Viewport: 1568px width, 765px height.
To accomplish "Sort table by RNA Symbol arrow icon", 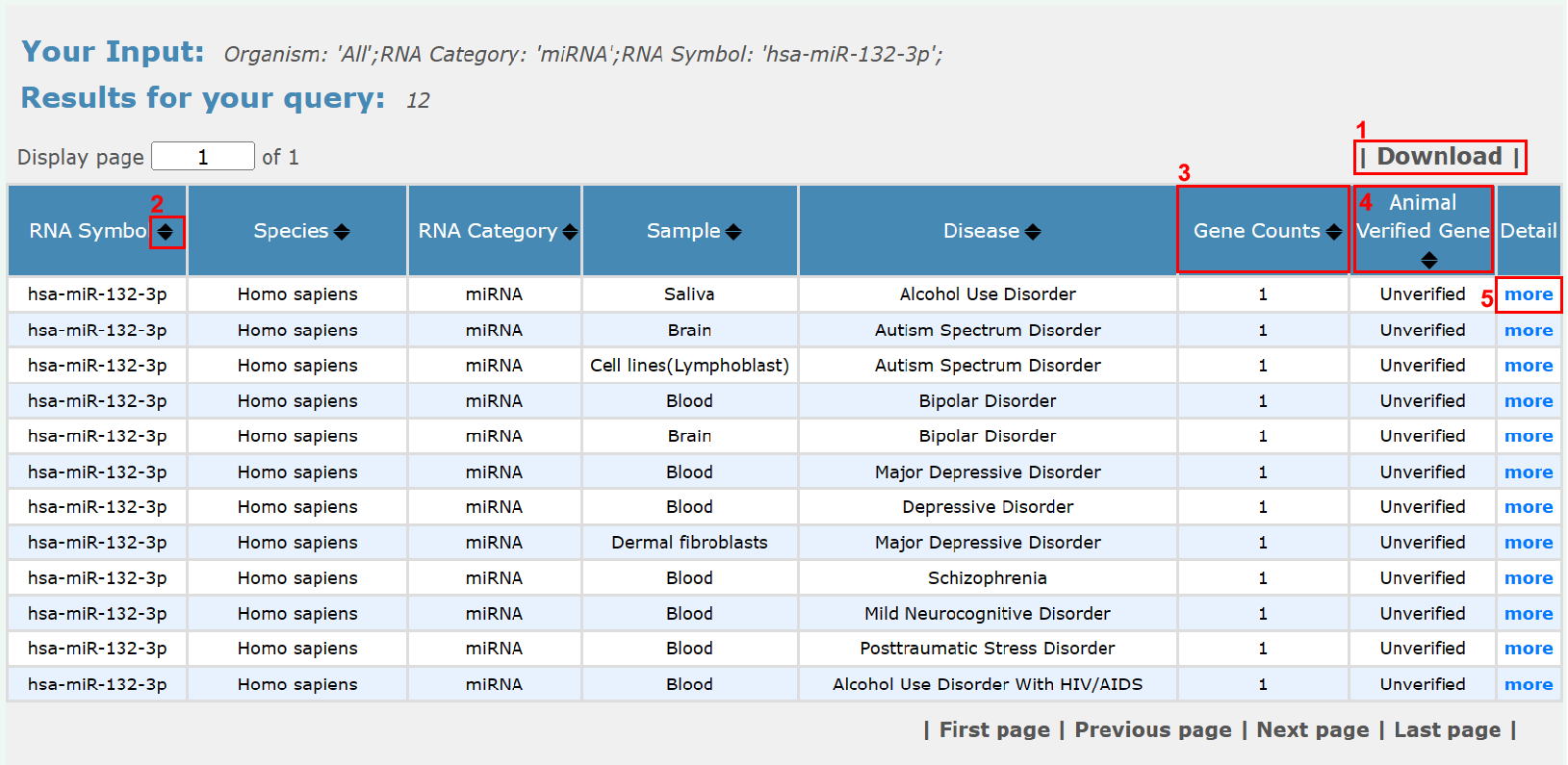I will click(x=166, y=232).
